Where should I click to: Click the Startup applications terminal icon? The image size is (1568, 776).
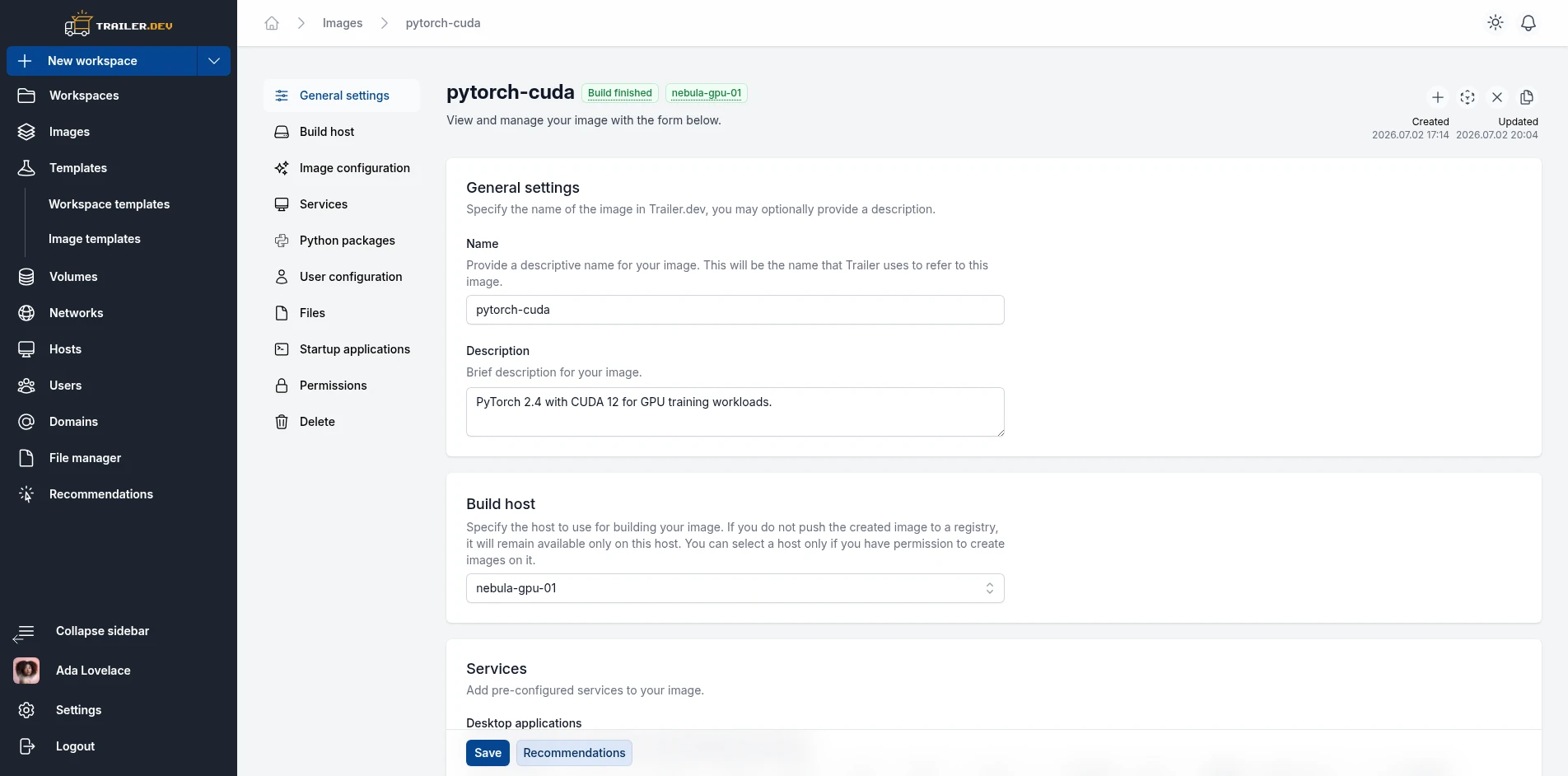282,349
